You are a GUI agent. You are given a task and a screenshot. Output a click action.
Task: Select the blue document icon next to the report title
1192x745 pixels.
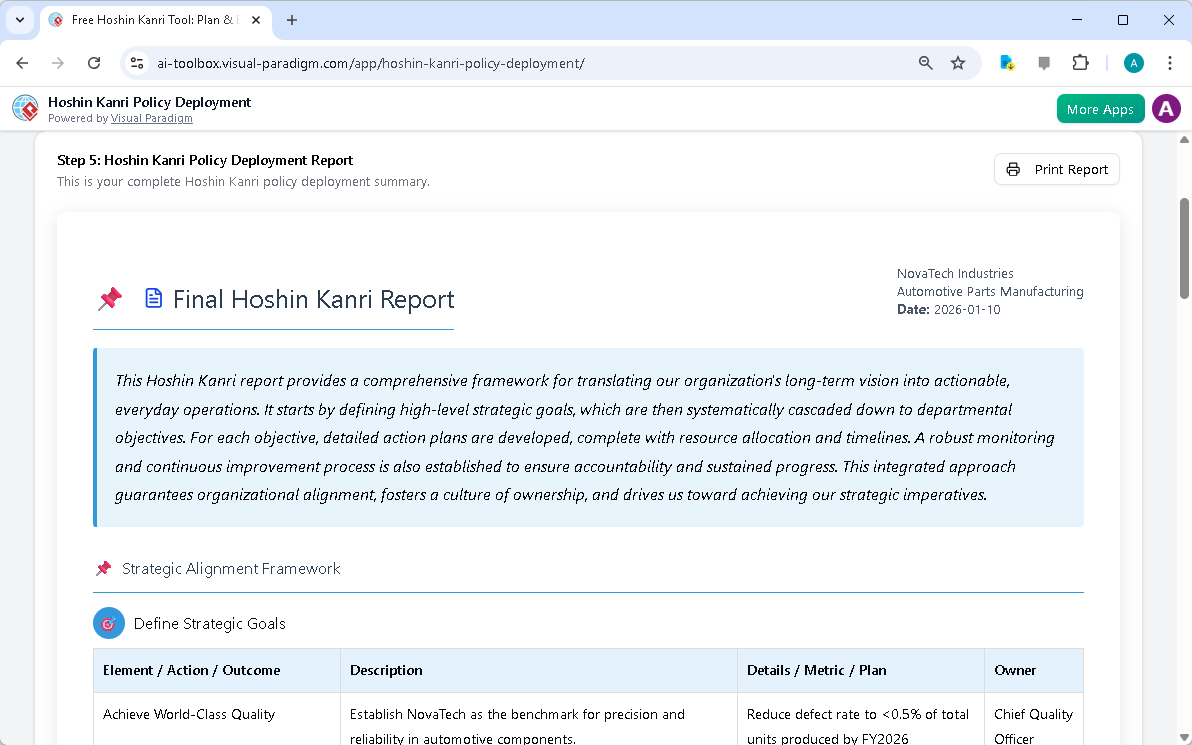[x=153, y=297]
